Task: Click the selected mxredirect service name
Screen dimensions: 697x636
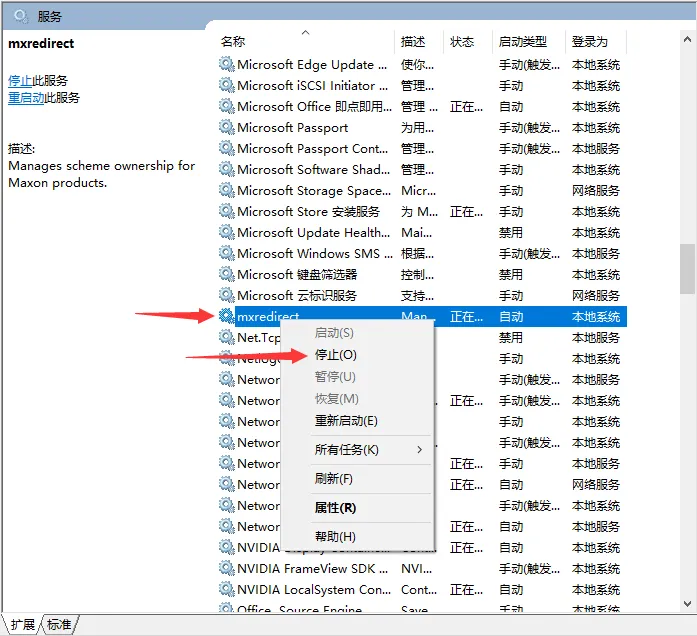Action: coord(268,316)
